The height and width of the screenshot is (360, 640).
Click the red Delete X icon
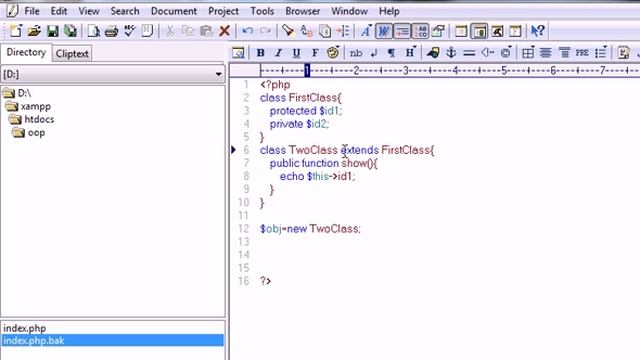pos(224,31)
